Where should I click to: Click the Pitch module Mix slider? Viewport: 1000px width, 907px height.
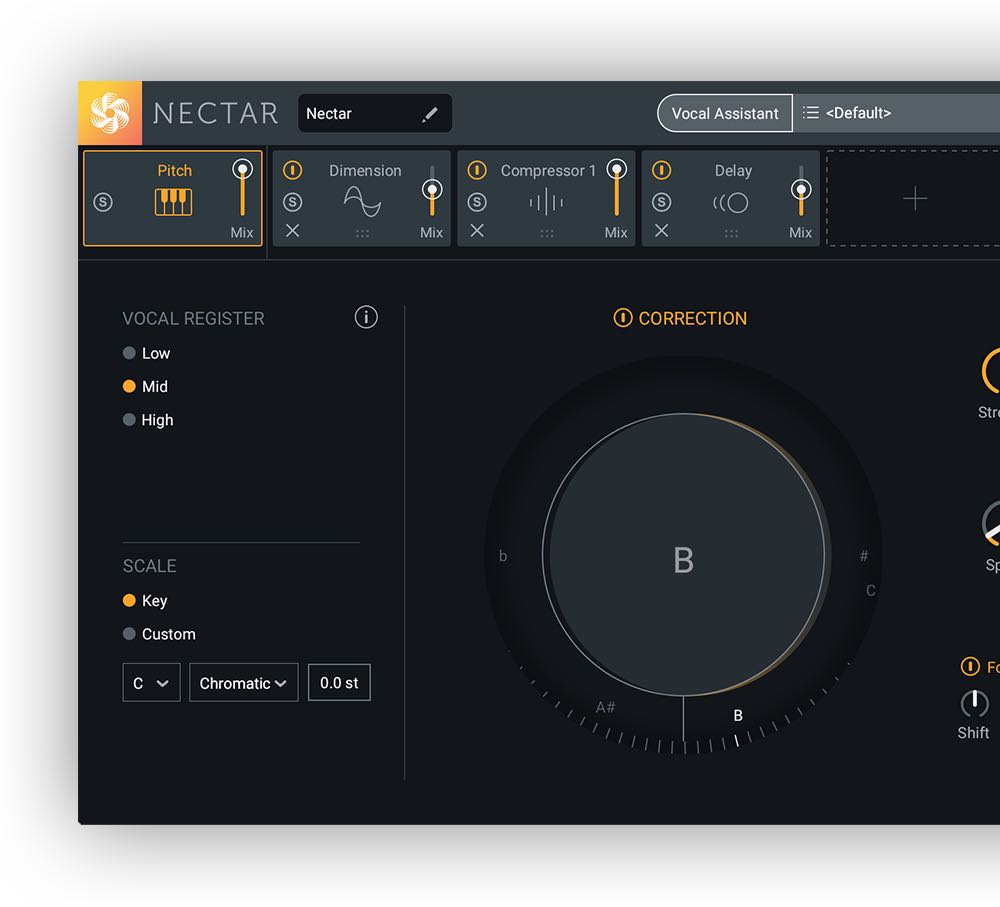pyautogui.click(x=242, y=190)
